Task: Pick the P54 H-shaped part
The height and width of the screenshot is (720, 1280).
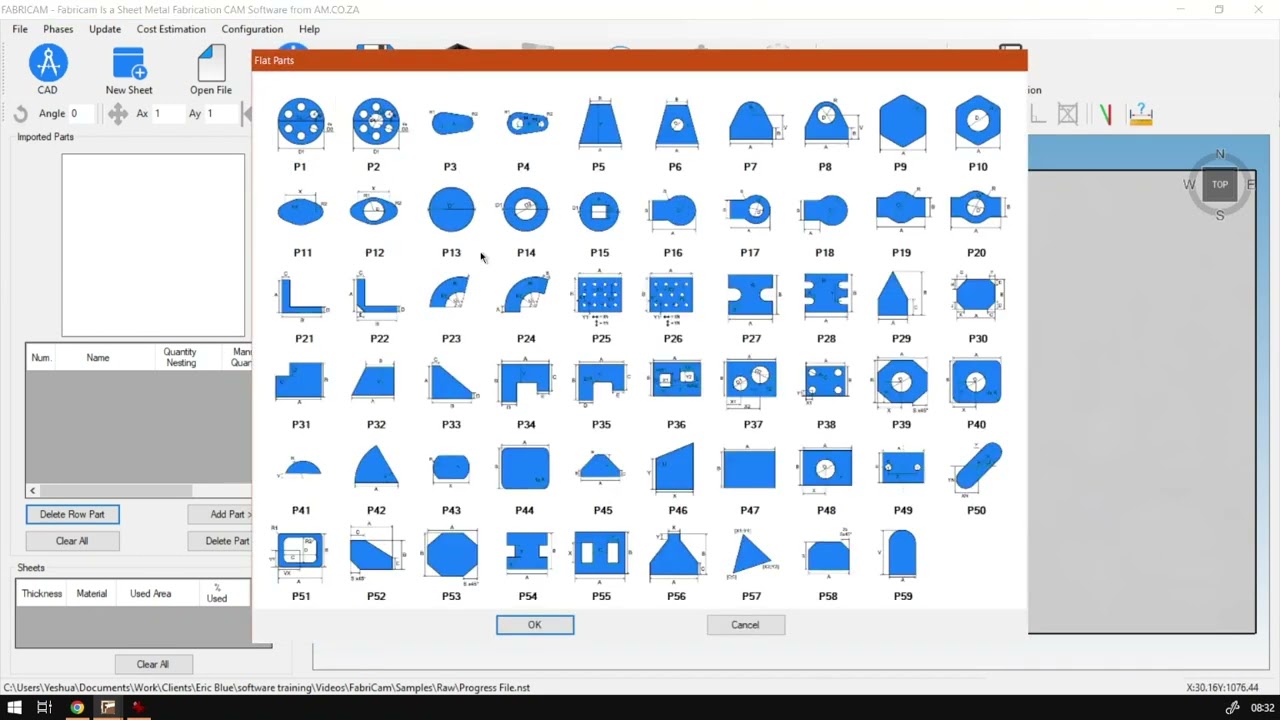Action: (x=527, y=553)
